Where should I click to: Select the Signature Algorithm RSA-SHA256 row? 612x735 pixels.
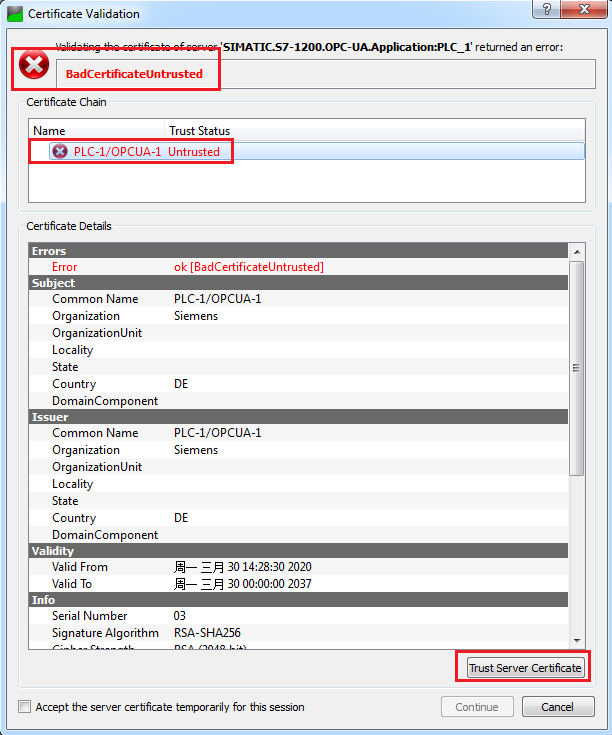pos(206,633)
